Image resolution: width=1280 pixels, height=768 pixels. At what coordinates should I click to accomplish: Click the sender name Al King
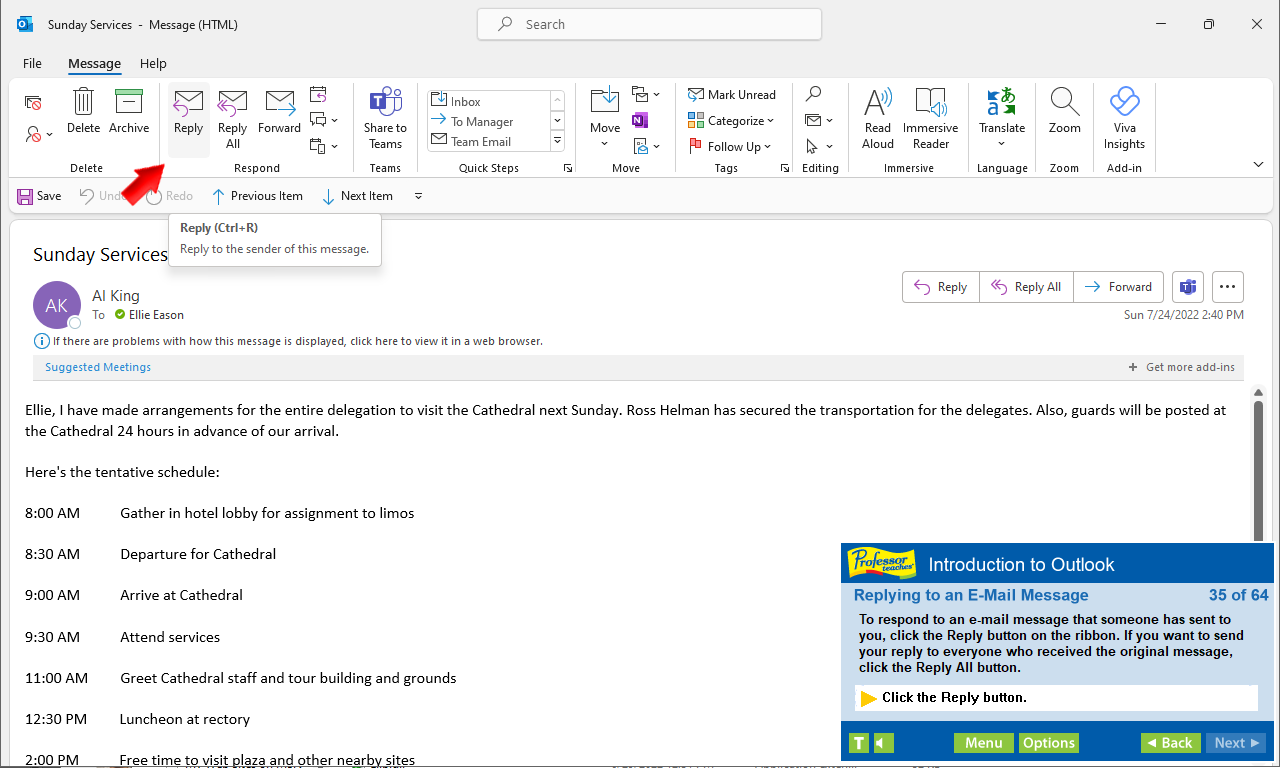[x=116, y=296]
